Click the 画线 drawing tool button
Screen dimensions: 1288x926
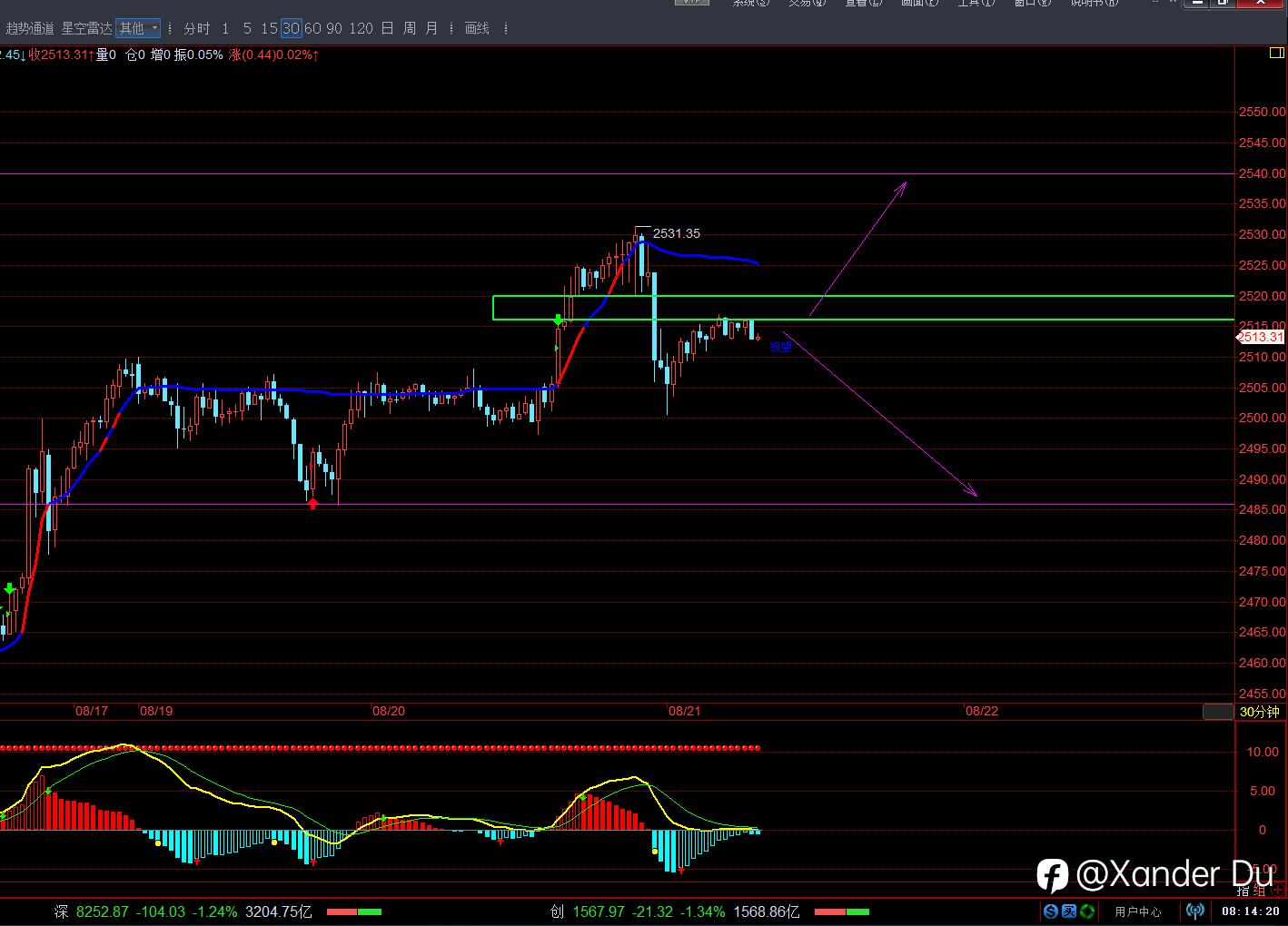[x=477, y=28]
